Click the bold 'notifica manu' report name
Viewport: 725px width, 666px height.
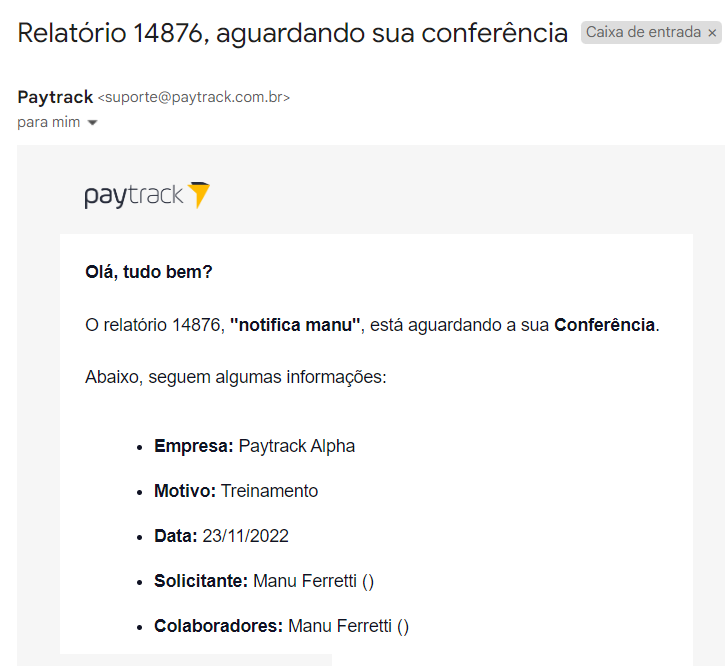click(x=295, y=325)
